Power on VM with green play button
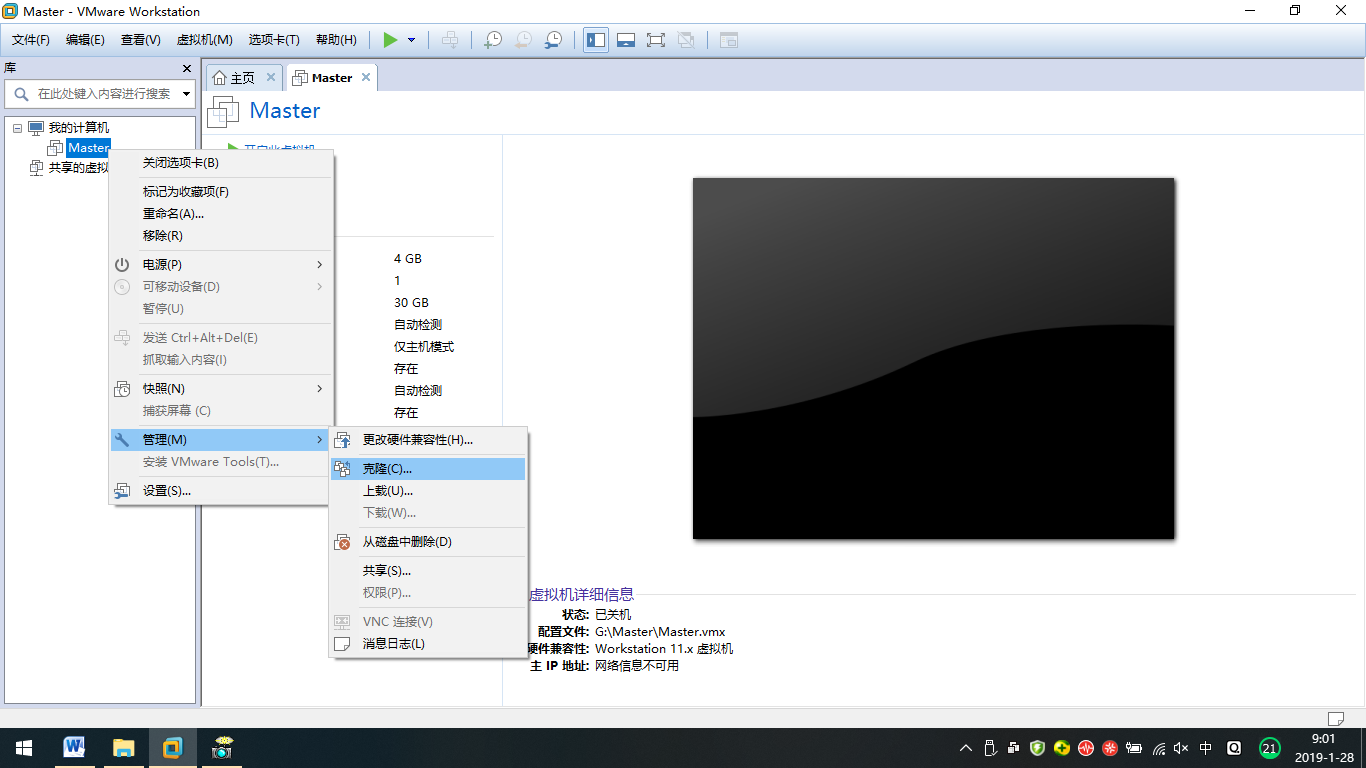This screenshot has width=1366, height=768. 391,40
